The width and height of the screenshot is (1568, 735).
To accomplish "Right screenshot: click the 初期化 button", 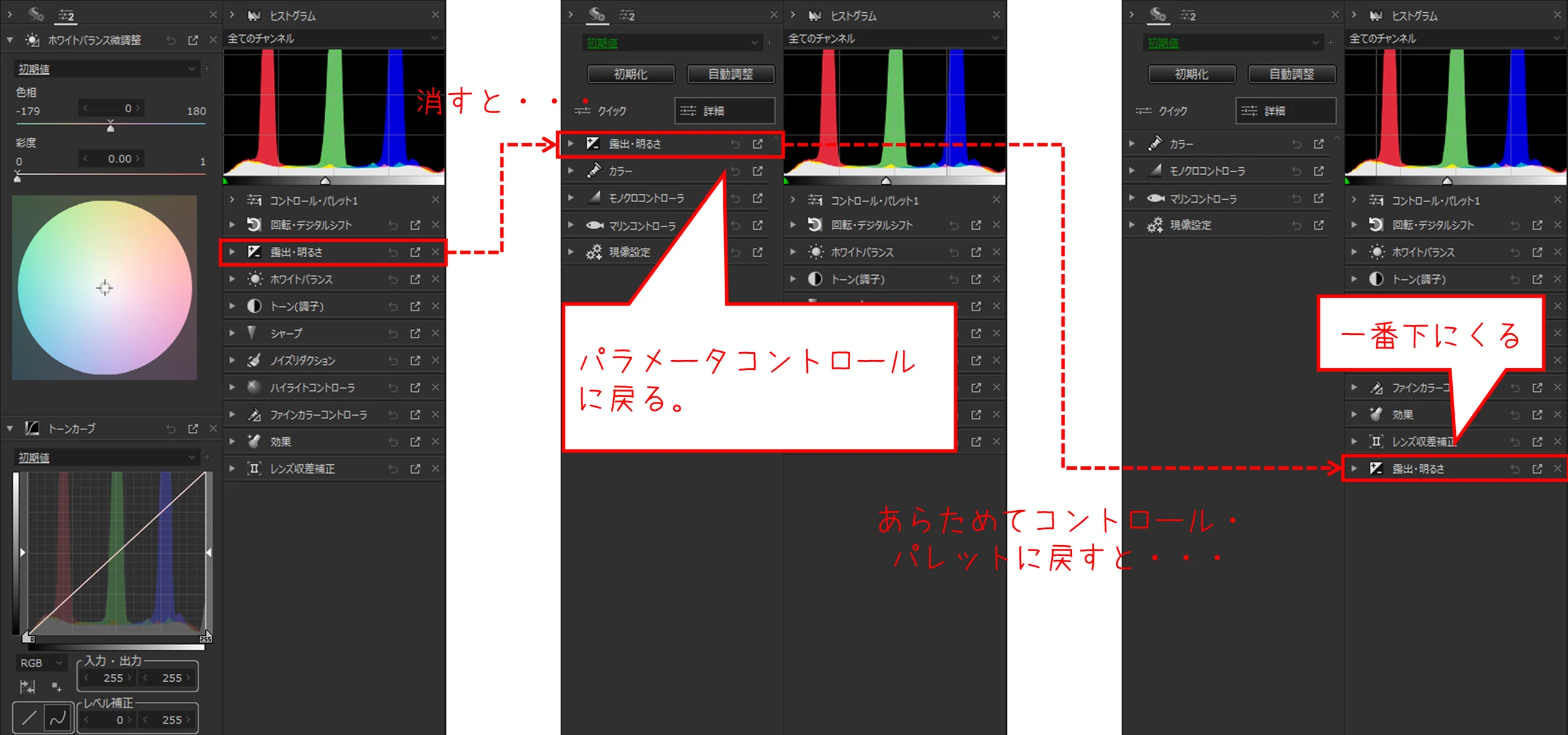I will pyautogui.click(x=1192, y=74).
